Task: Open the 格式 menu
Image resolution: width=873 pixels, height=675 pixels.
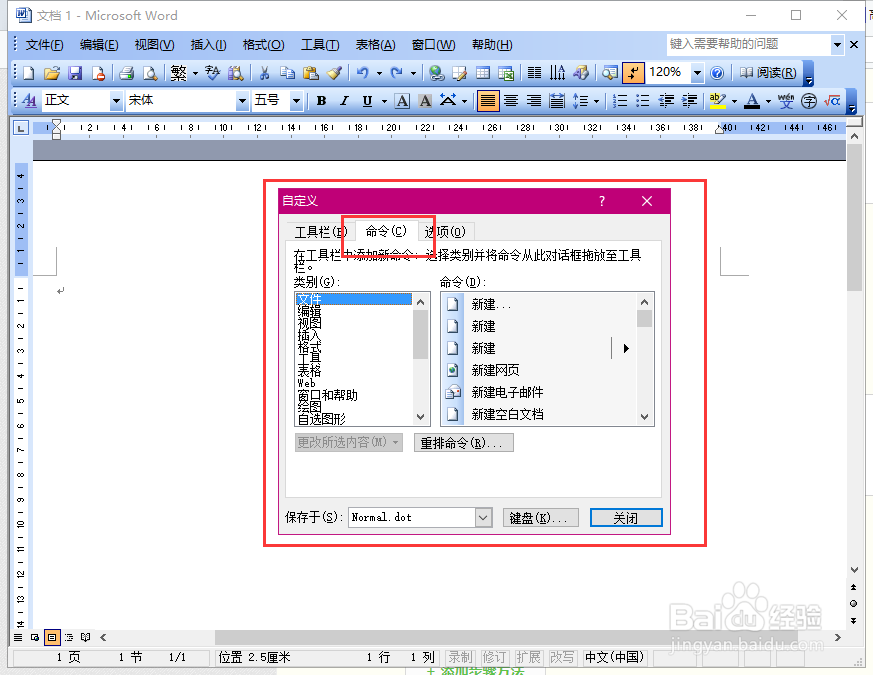Action: tap(263, 44)
